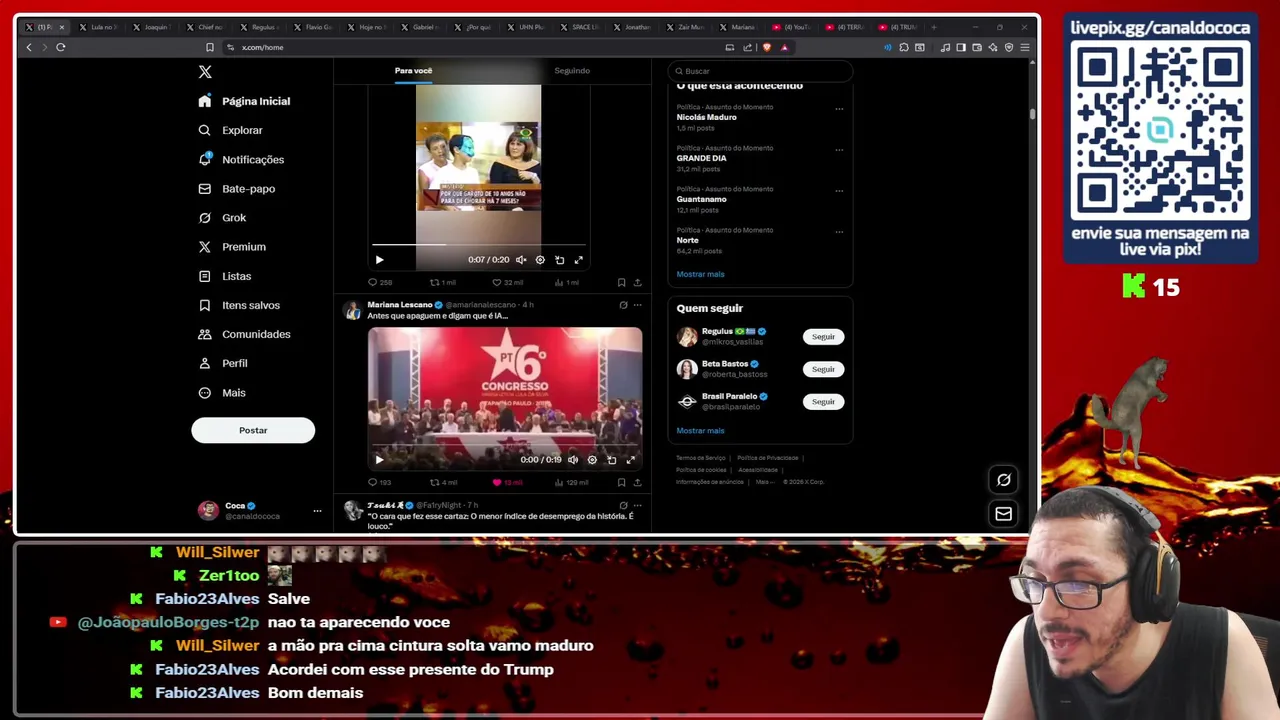Open more options on Mariana Lescano post
The height and width of the screenshot is (720, 1280).
tap(637, 305)
